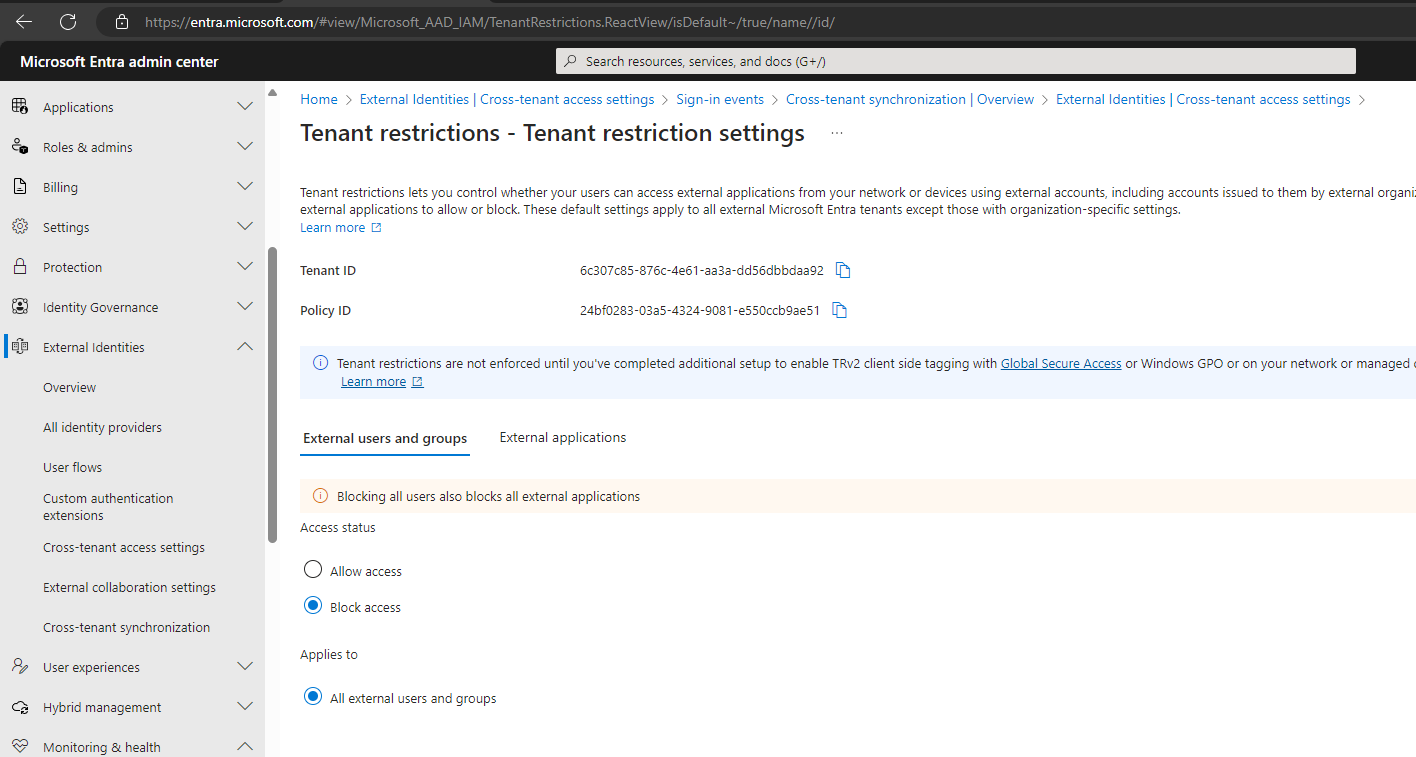The width and height of the screenshot is (1416, 757).
Task: Select the Block access radio button
Action: click(313, 606)
